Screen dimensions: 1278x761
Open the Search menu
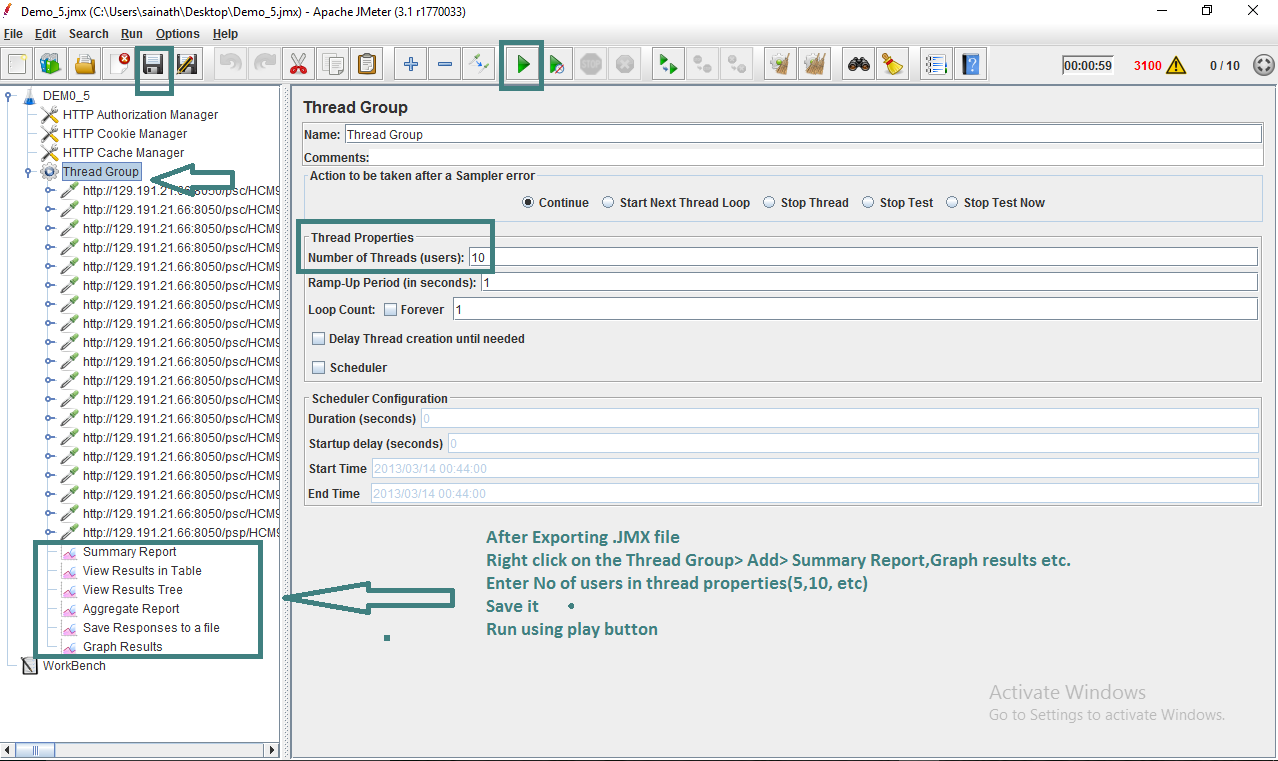tap(89, 34)
